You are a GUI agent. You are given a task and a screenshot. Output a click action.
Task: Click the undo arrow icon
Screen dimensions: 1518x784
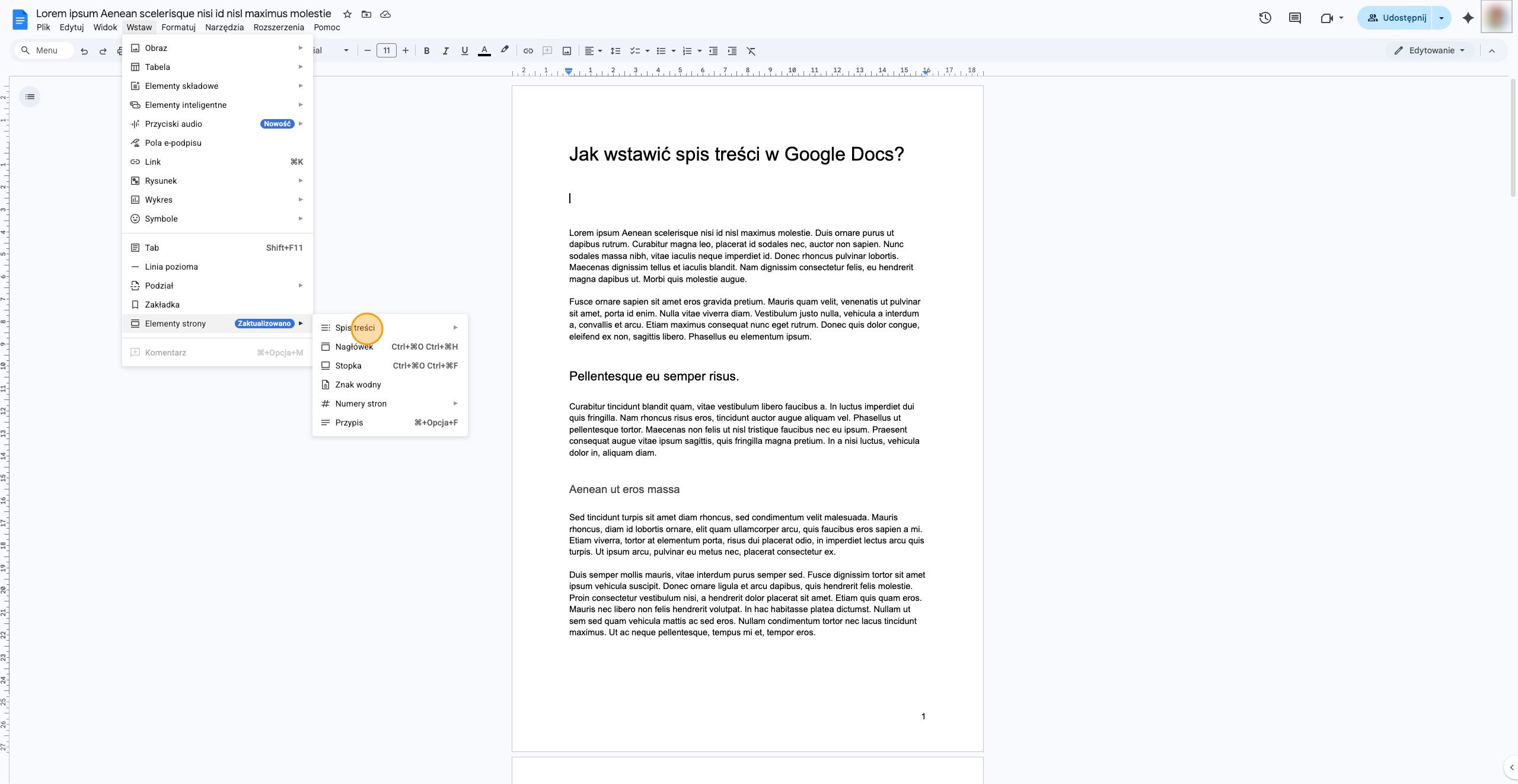click(84, 51)
